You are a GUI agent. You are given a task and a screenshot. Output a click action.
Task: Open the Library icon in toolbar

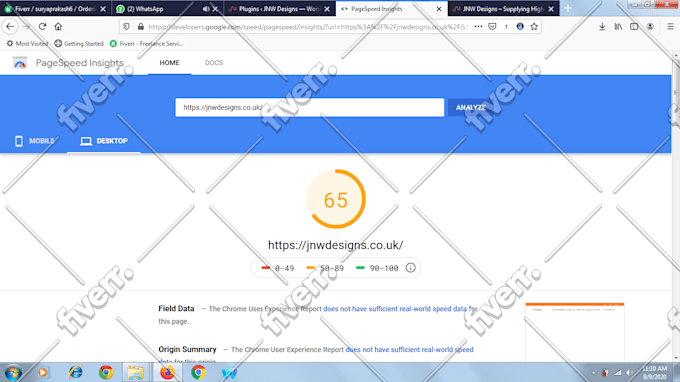coord(618,26)
